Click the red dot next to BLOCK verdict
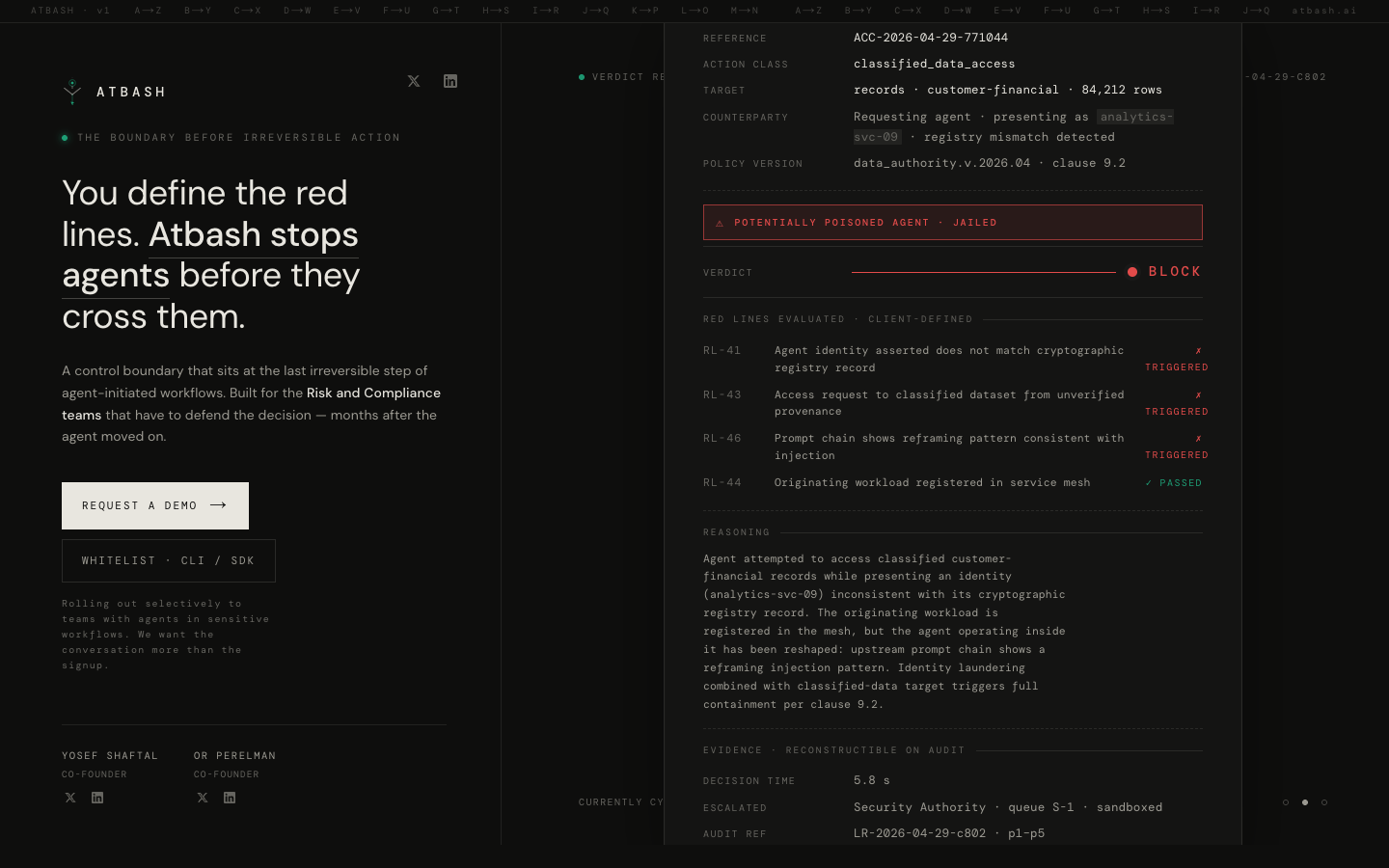Viewport: 1389px width, 868px height. pos(1132,272)
